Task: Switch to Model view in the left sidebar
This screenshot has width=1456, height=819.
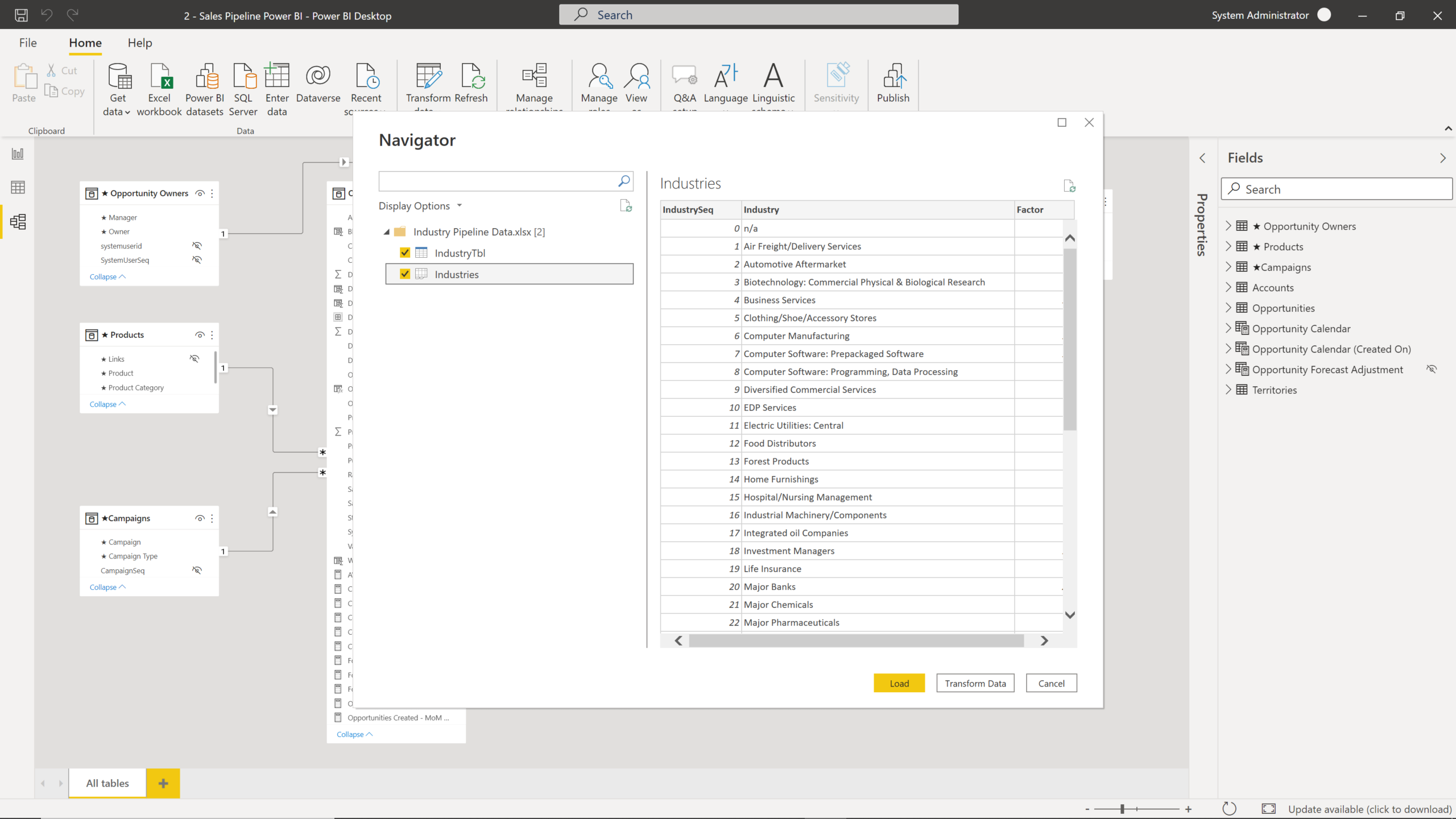Action: coord(18,222)
